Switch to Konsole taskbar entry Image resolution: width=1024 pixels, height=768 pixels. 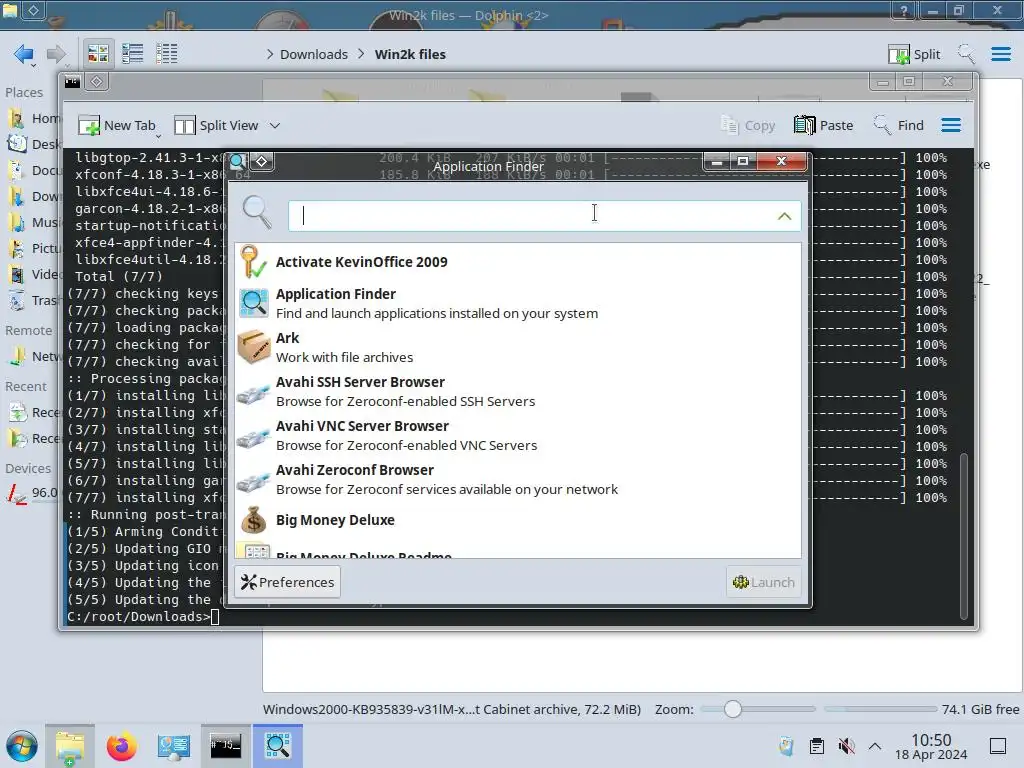pyautogui.click(x=225, y=746)
